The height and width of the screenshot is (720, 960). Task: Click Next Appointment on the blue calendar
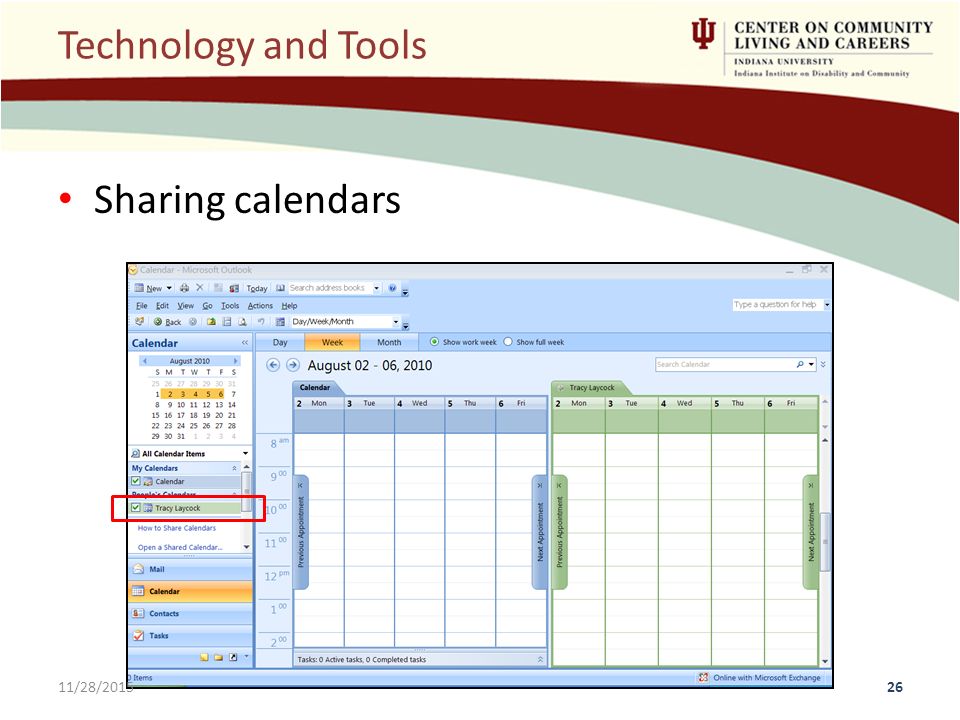coord(539,532)
